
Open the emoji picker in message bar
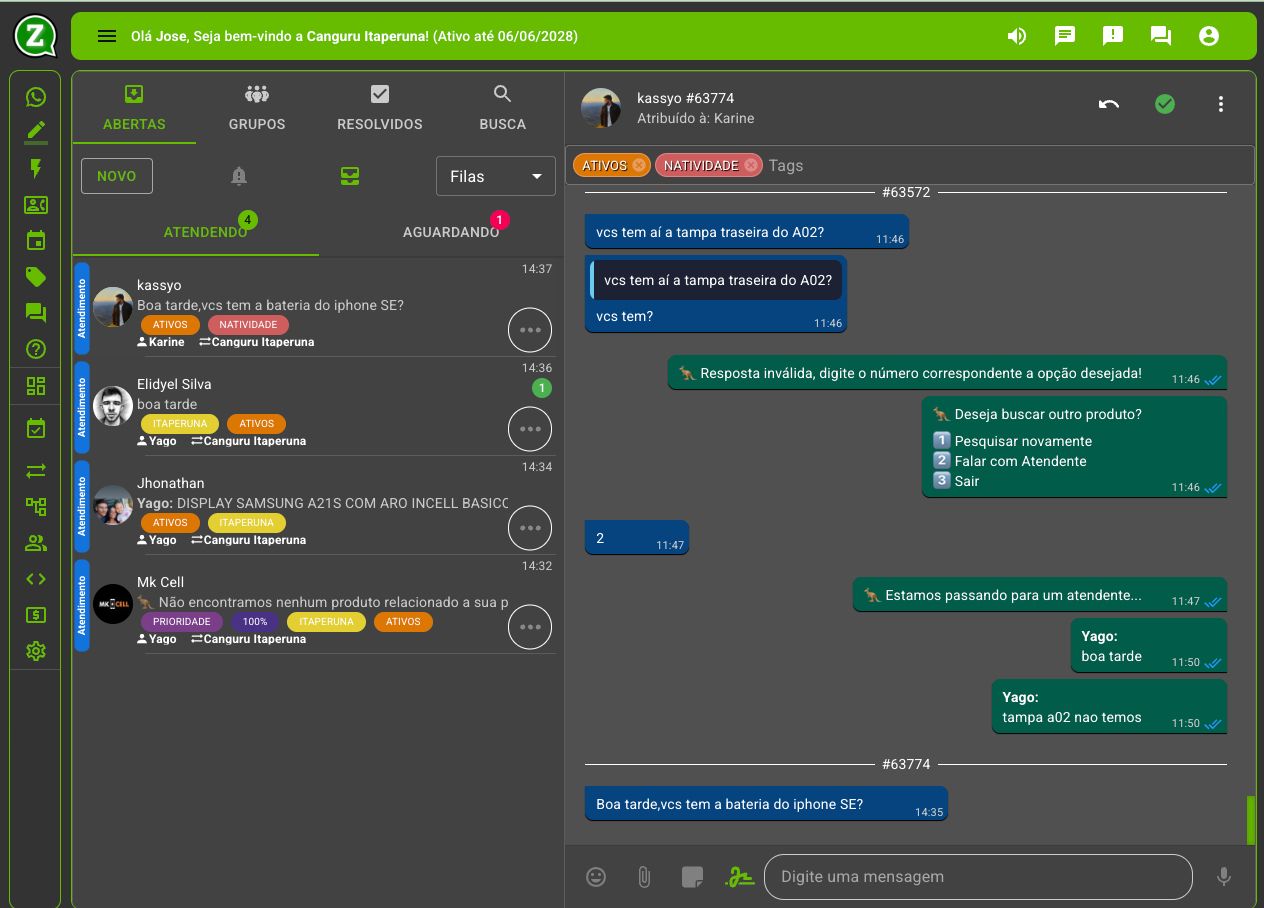tap(596, 877)
